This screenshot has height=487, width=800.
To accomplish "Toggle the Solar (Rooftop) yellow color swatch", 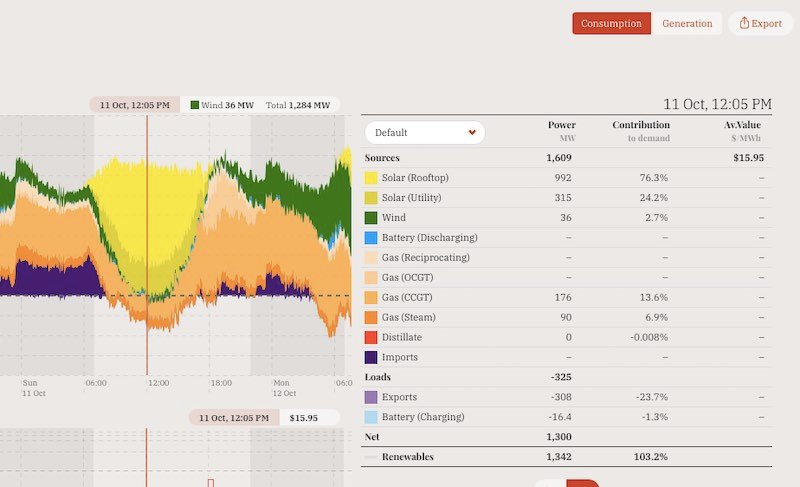I will (371, 178).
